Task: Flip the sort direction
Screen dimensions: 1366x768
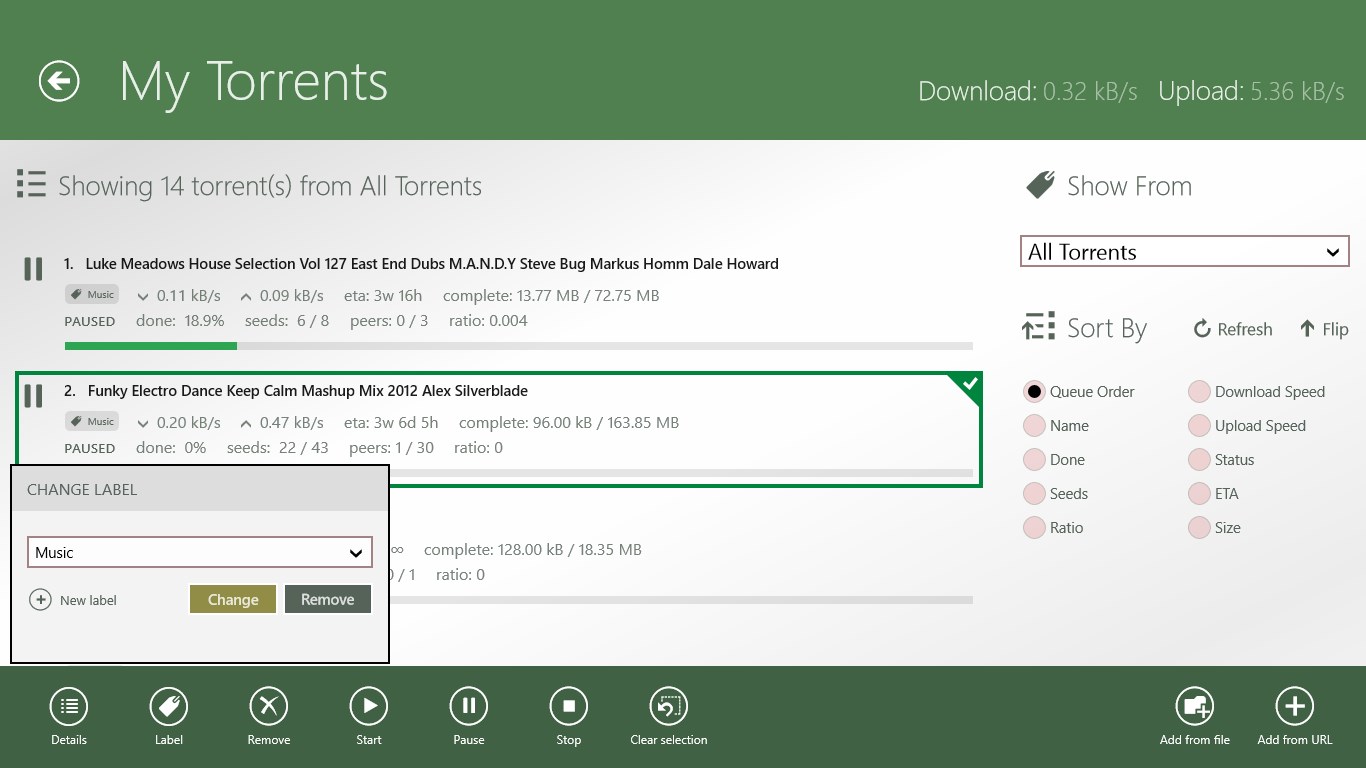Action: point(1323,329)
